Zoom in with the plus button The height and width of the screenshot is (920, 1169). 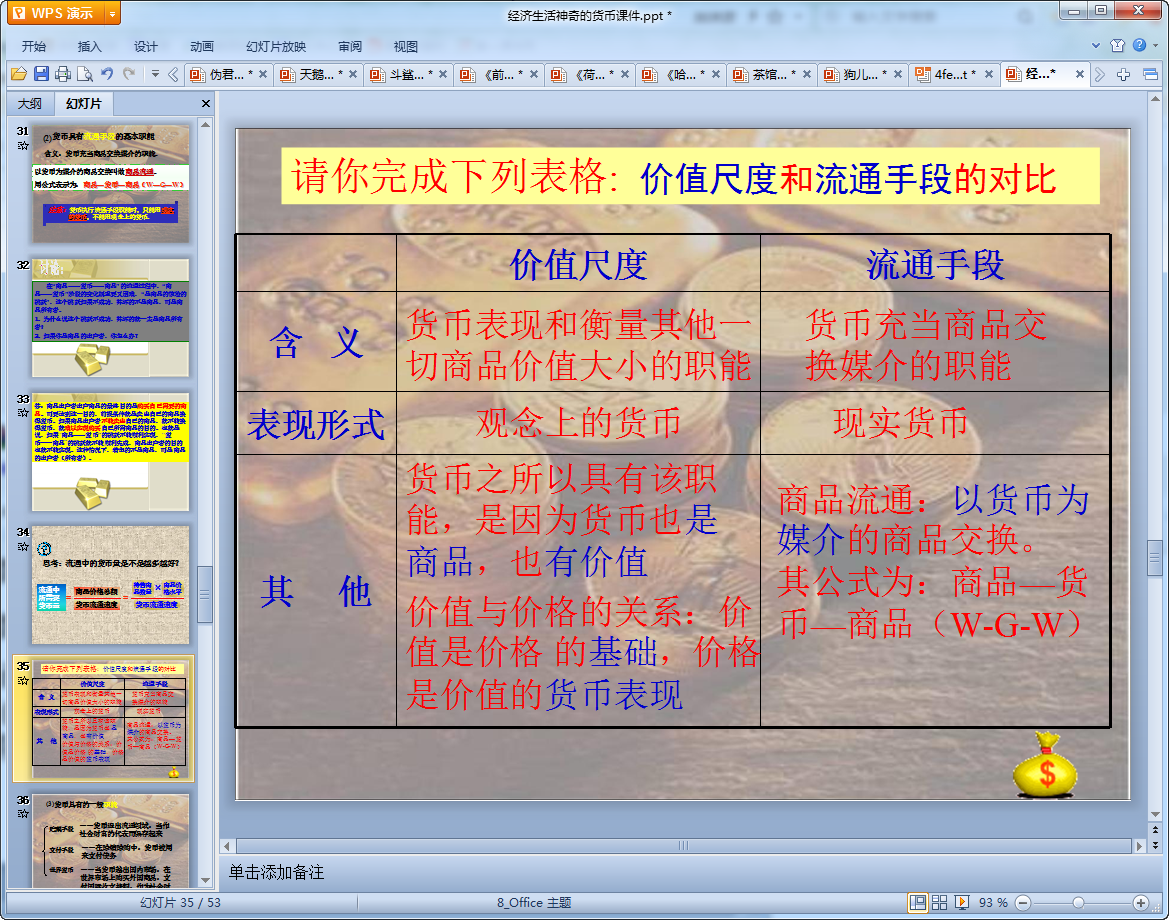pyautogui.click(x=1141, y=903)
